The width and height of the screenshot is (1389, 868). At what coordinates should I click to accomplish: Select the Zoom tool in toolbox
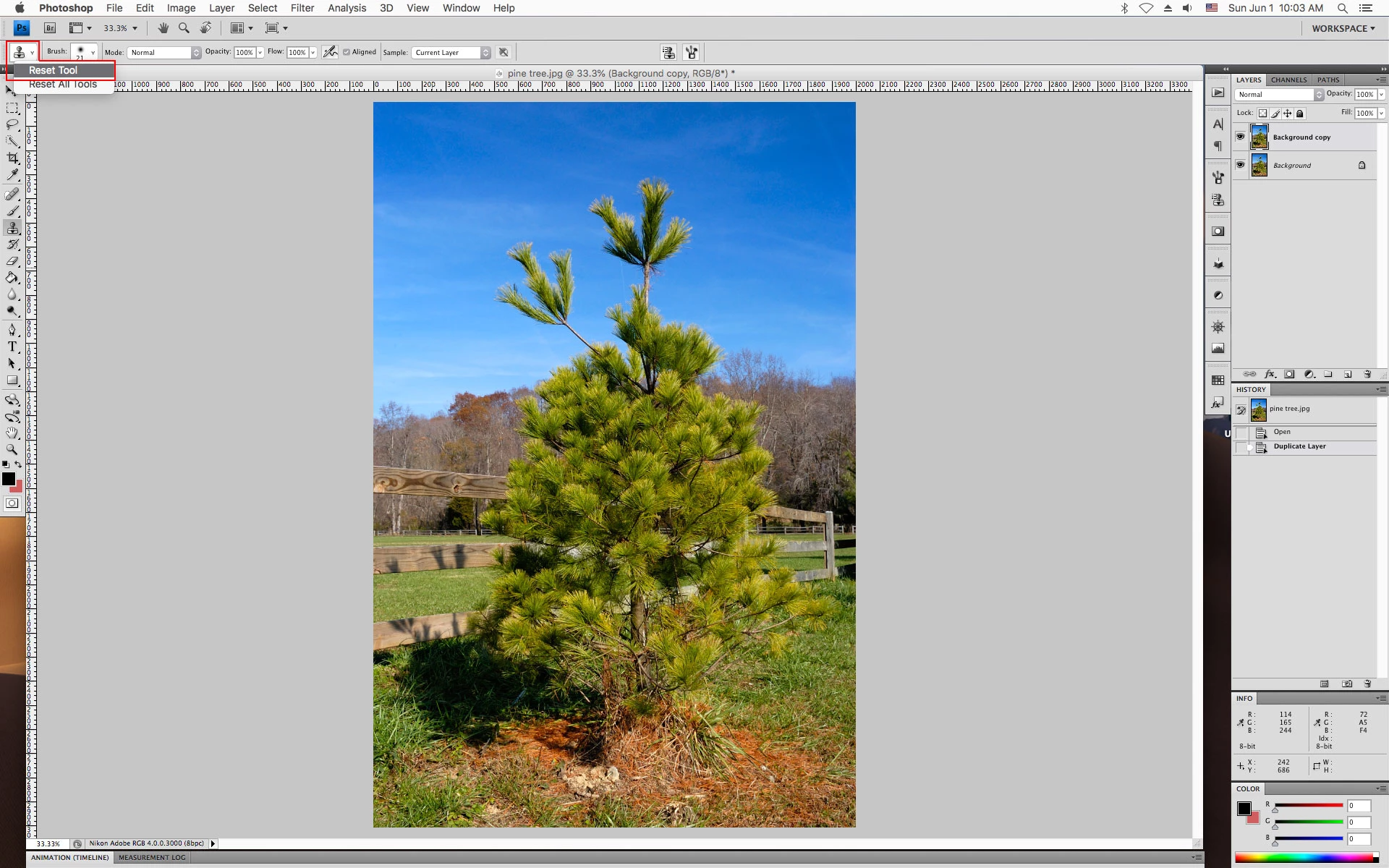point(12,449)
